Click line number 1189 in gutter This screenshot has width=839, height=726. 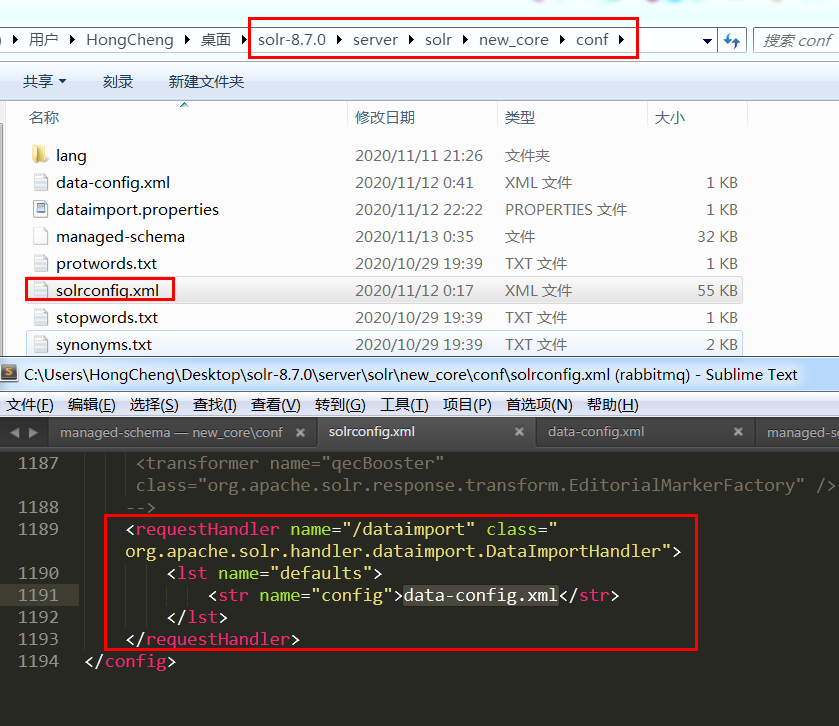pos(38,529)
